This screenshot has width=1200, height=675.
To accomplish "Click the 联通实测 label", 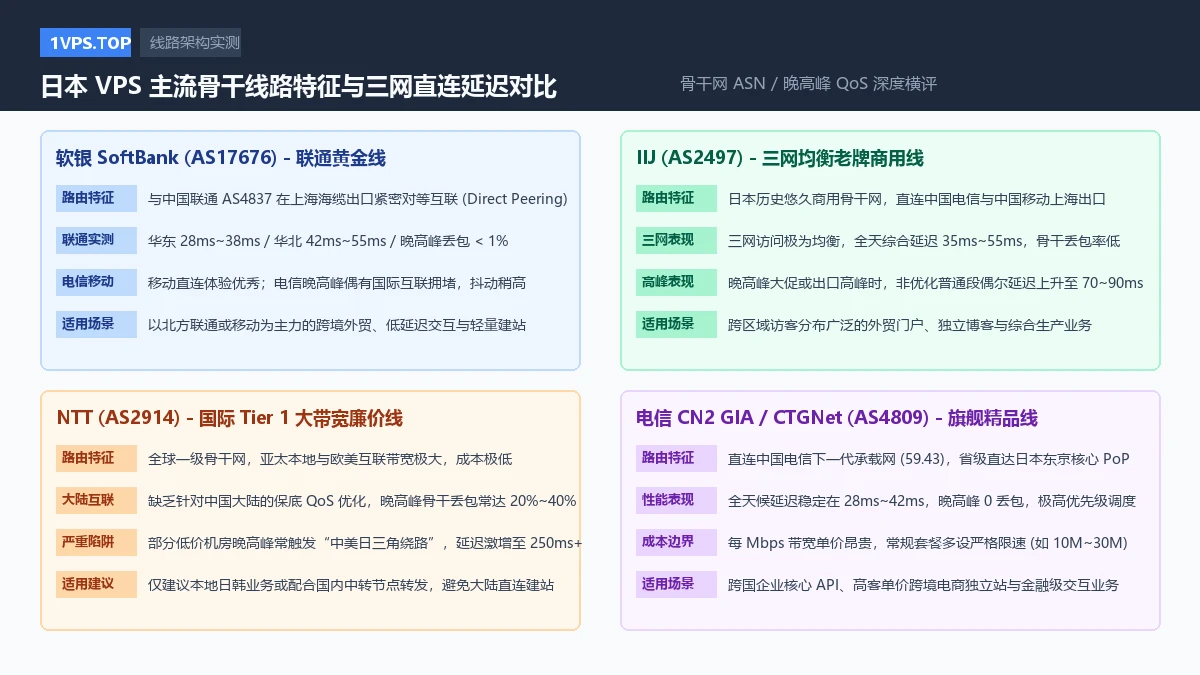I will point(96,240).
